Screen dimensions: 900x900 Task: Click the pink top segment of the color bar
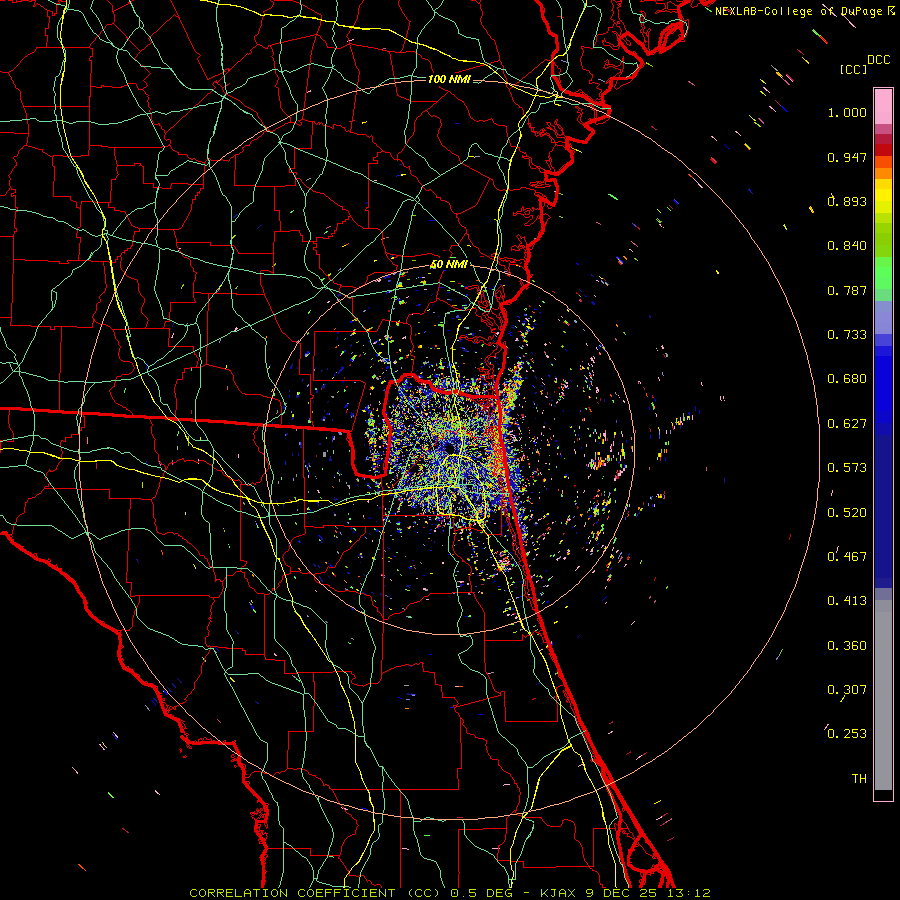(x=883, y=107)
